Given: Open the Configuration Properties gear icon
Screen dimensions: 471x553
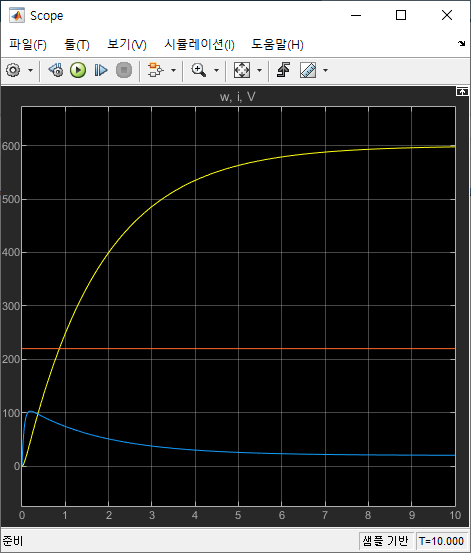Looking at the screenshot, I should pos(13,70).
